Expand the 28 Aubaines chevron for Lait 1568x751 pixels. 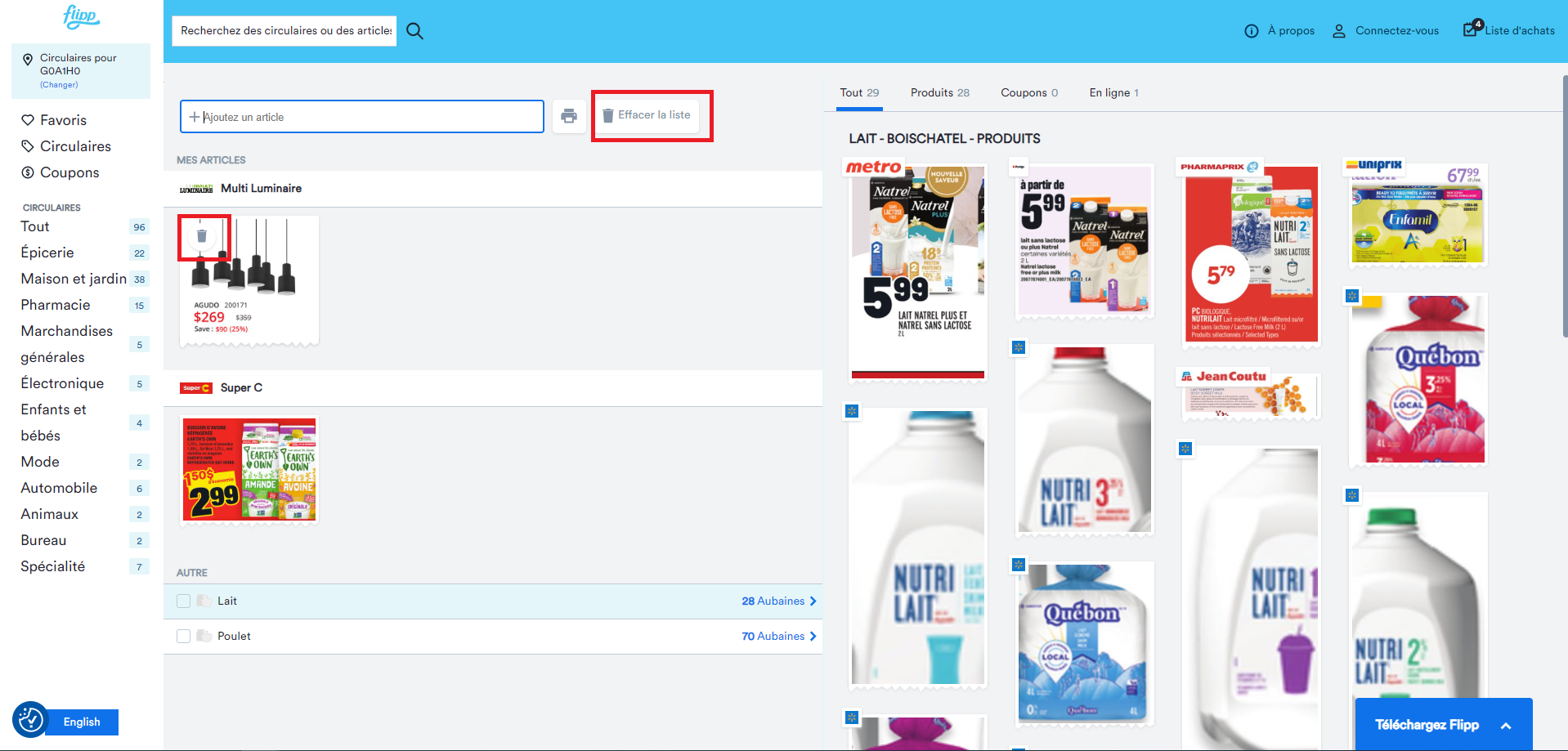tap(813, 601)
